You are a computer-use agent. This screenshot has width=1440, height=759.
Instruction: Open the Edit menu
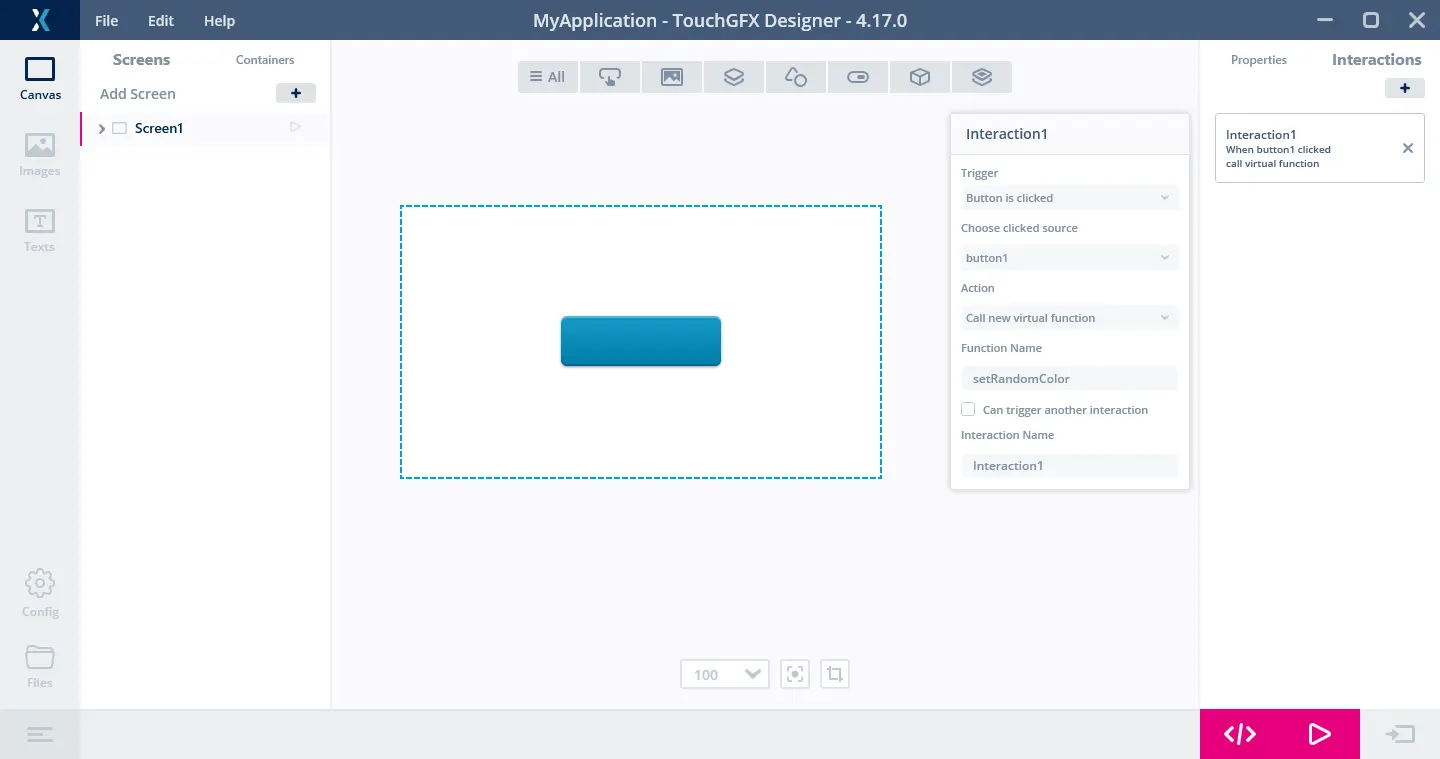pyautogui.click(x=161, y=21)
